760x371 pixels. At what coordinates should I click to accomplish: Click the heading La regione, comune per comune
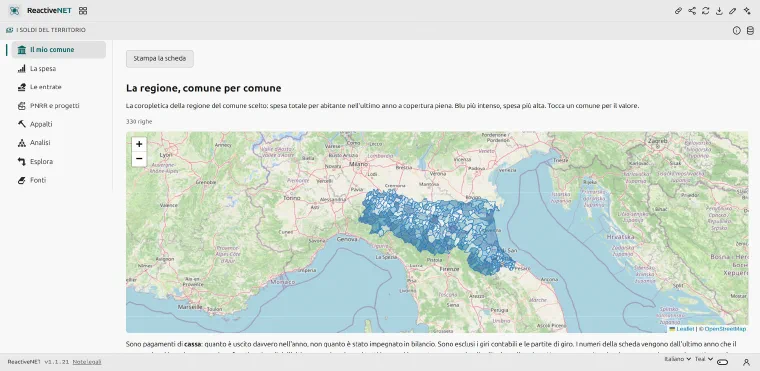(x=204, y=88)
